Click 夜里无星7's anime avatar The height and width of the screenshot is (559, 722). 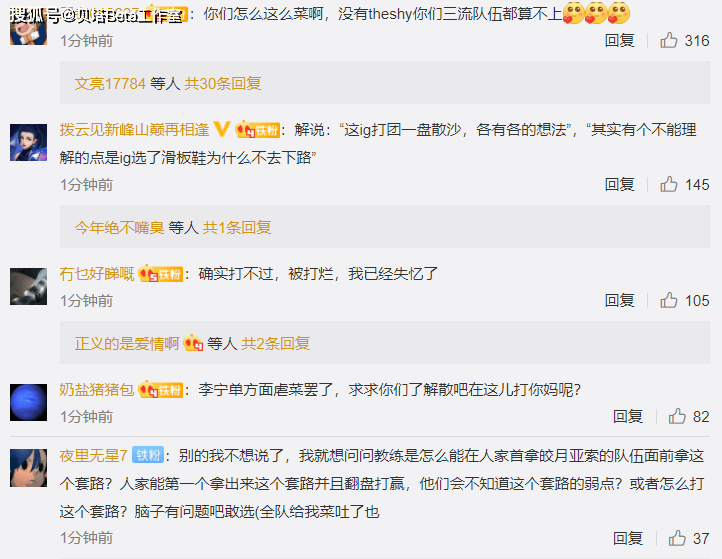click(x=29, y=468)
